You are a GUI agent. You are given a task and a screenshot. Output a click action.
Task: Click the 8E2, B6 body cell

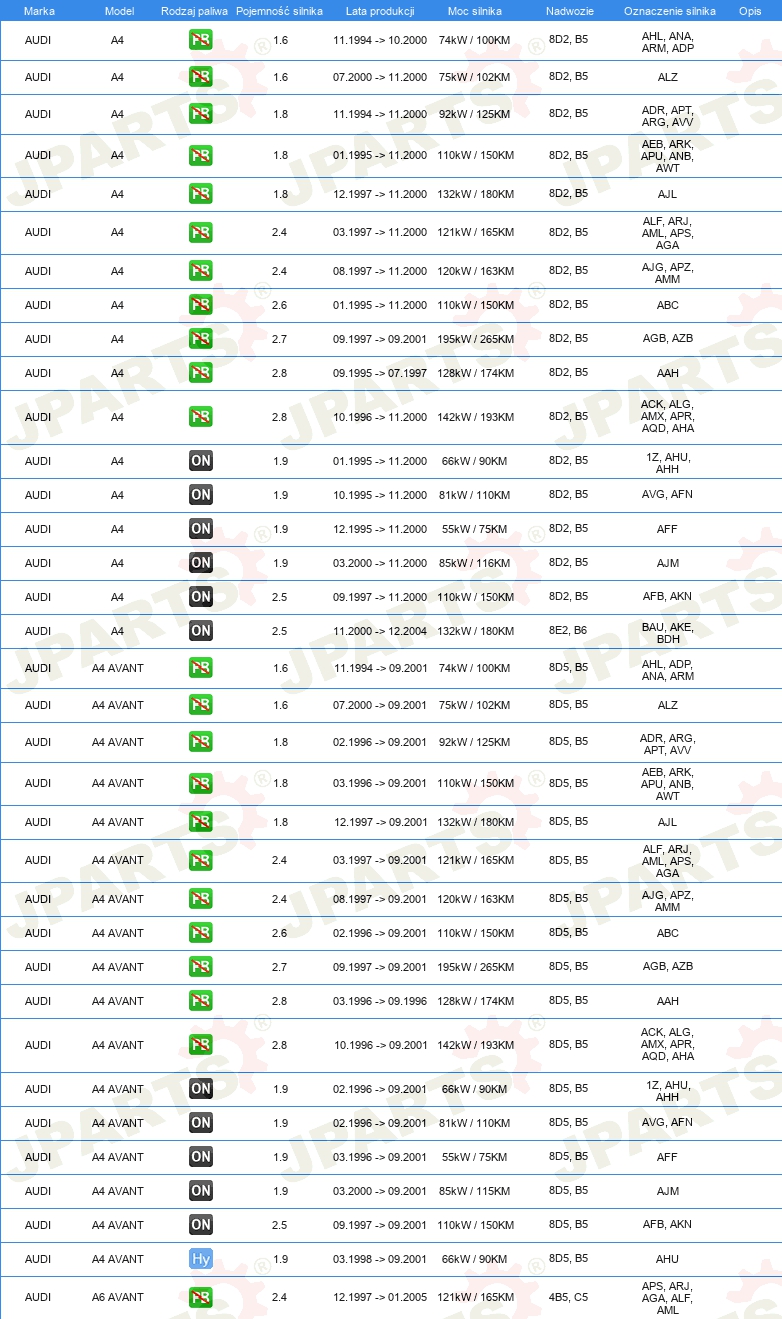point(568,631)
